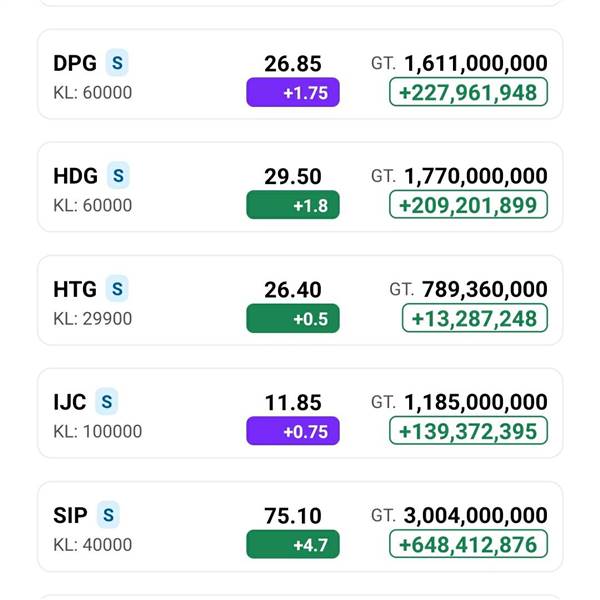Tap the S badge next to HDG

[x=118, y=176]
